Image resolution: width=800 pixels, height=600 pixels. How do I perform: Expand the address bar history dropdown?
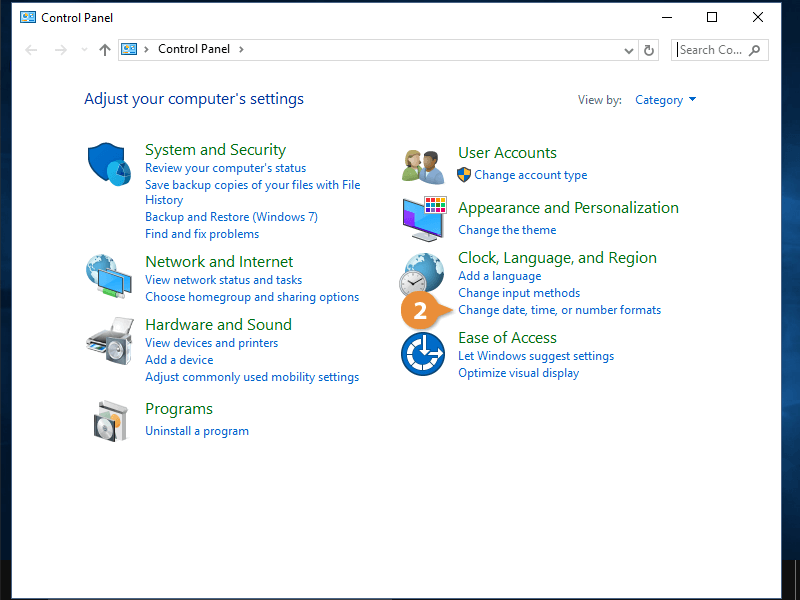point(628,50)
